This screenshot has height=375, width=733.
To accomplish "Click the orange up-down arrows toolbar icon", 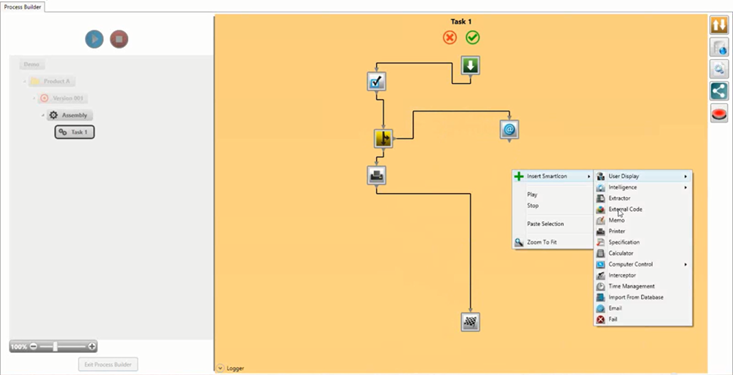I will [719, 25].
